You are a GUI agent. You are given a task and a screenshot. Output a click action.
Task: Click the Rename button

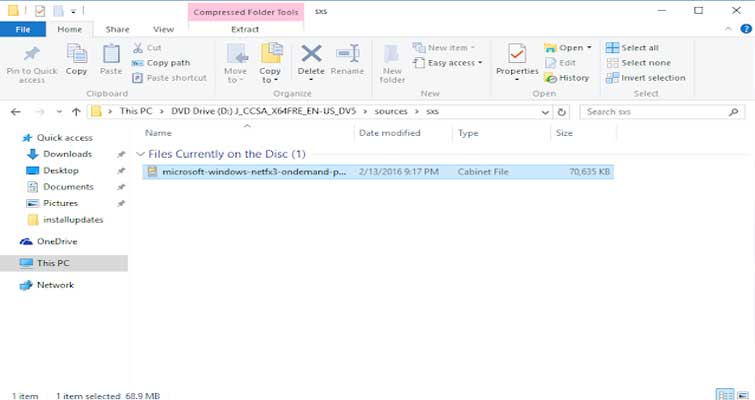pyautogui.click(x=347, y=60)
